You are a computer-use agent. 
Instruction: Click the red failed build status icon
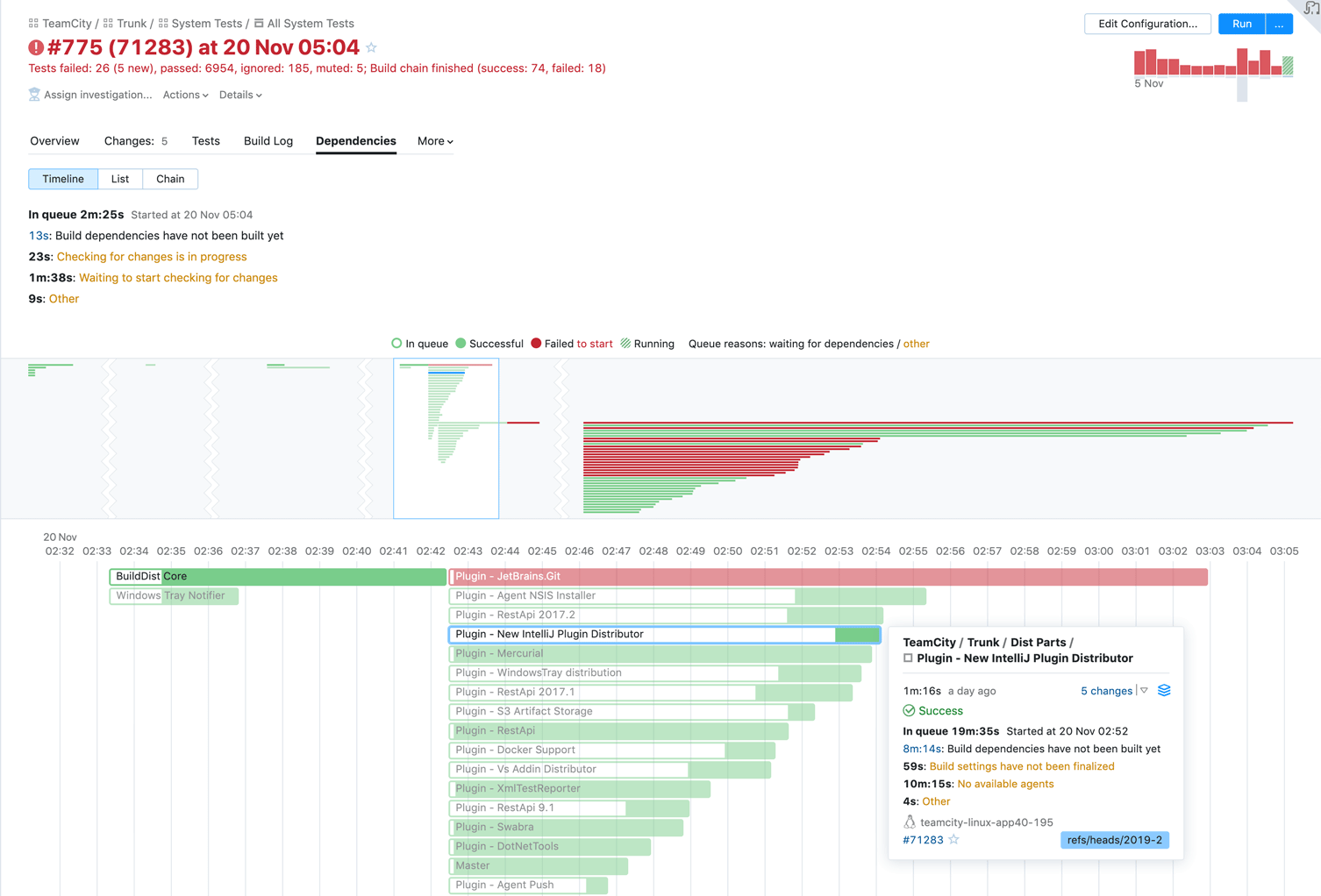(x=36, y=47)
